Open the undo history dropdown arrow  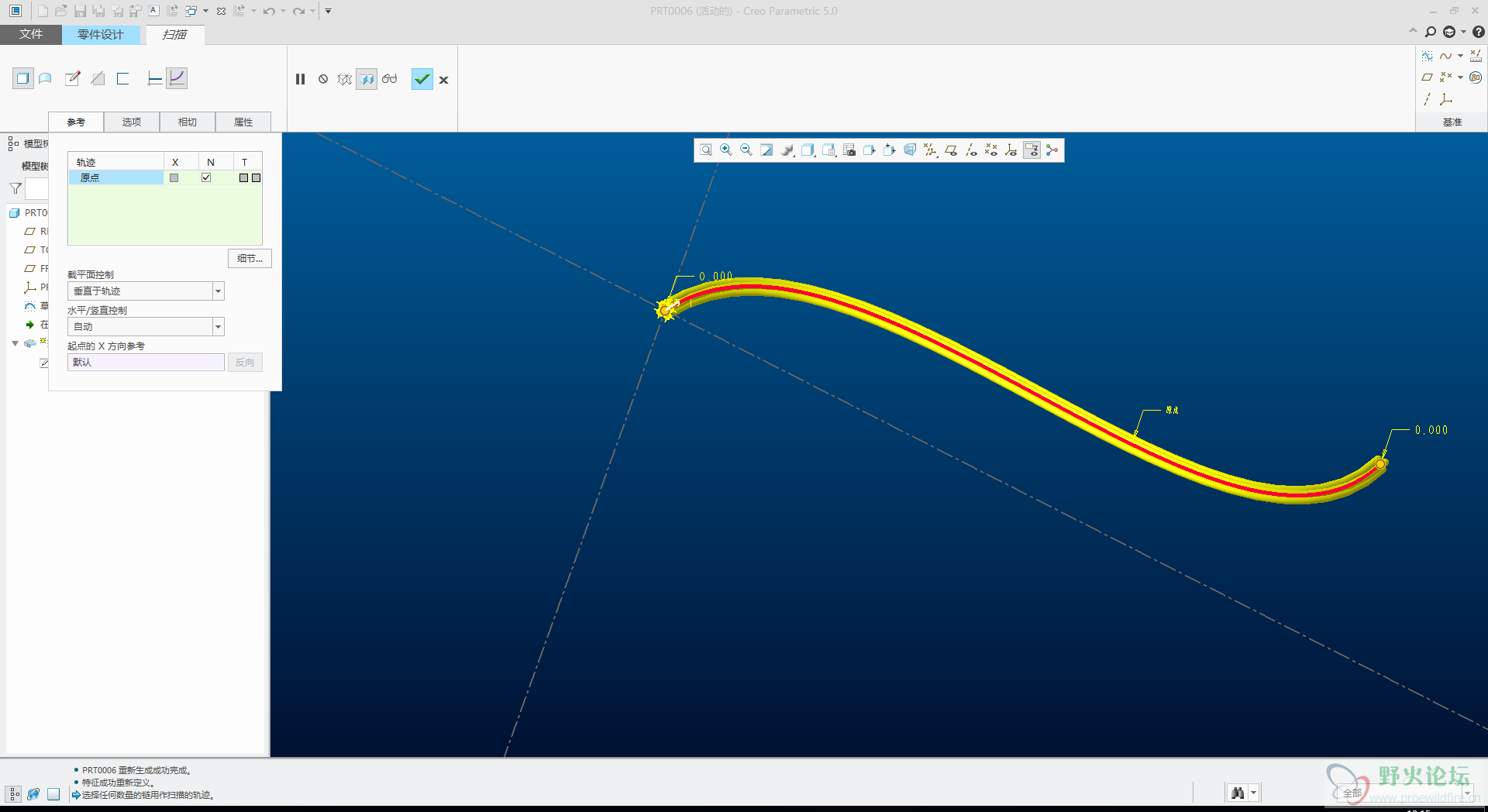pos(283,11)
